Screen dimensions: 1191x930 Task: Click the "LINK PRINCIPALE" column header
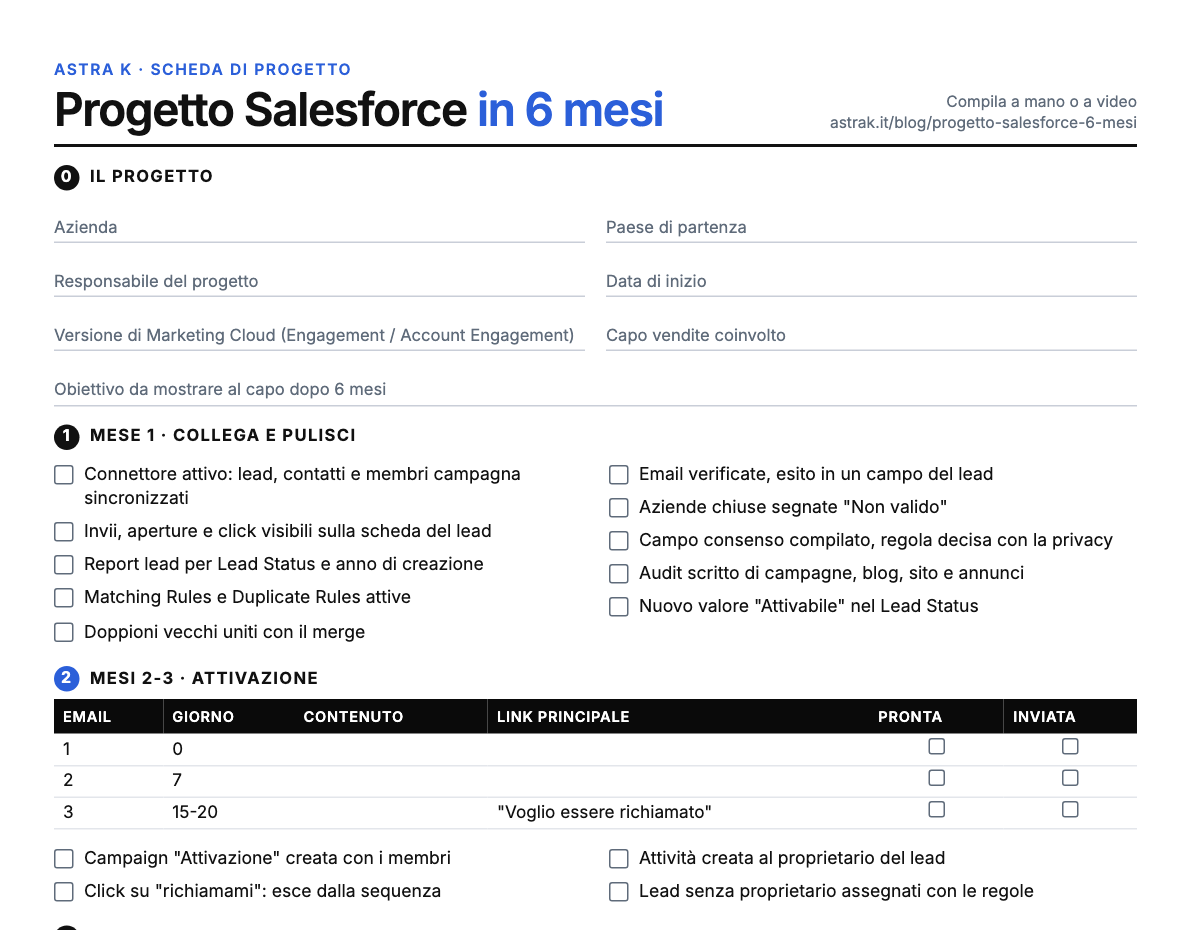coord(563,717)
